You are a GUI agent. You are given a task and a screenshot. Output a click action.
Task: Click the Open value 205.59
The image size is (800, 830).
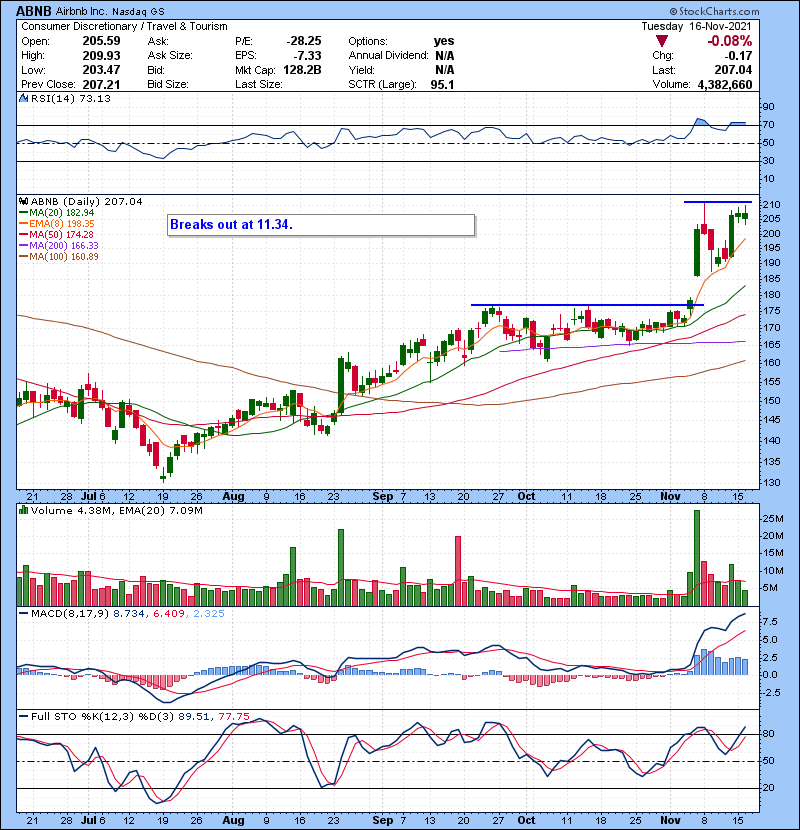pyautogui.click(x=101, y=41)
